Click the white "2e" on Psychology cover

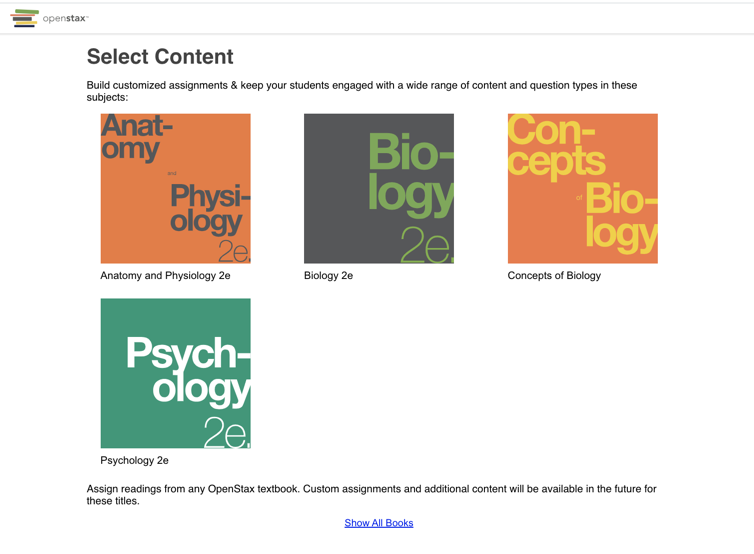(226, 431)
